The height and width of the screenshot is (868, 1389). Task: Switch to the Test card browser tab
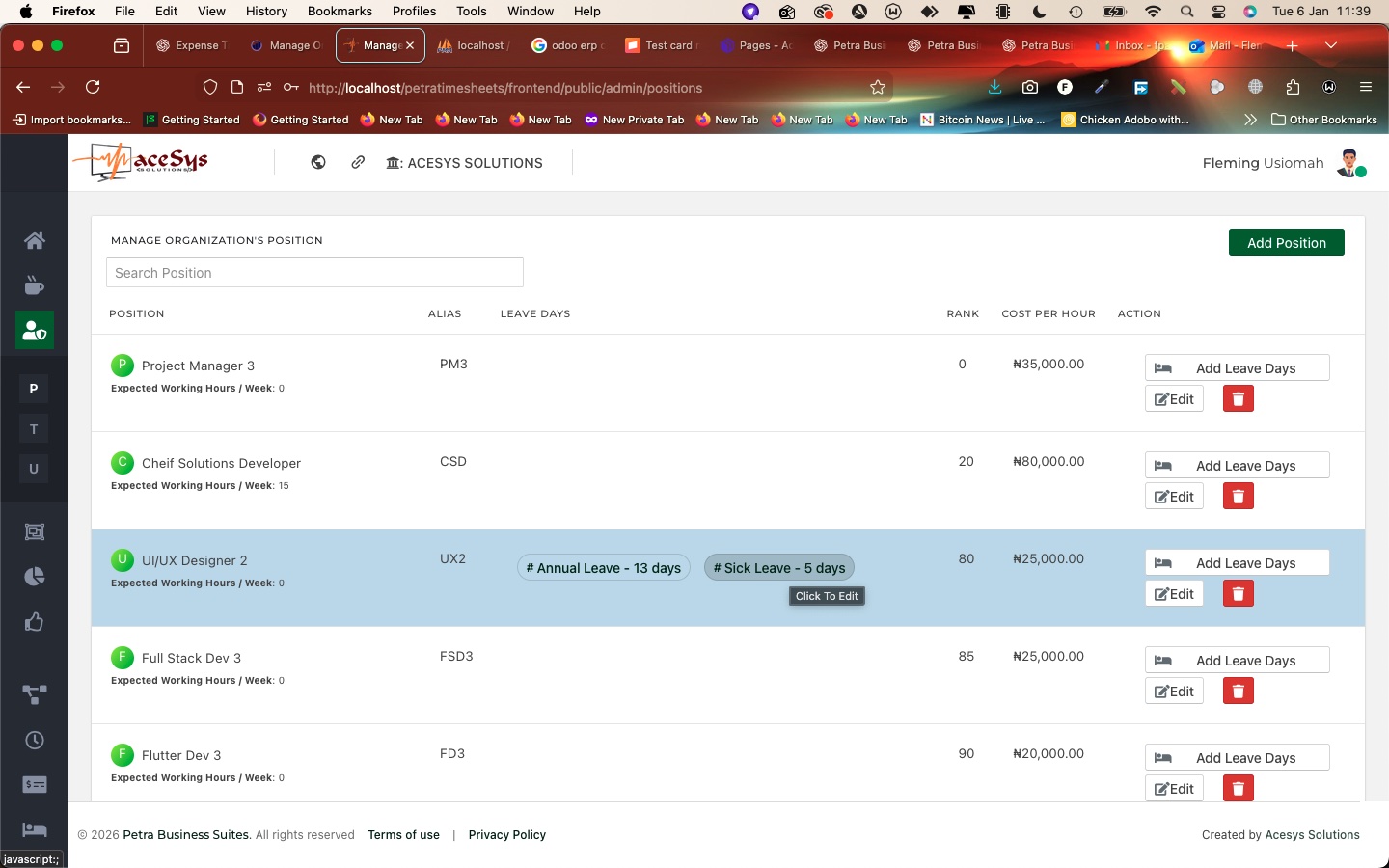661,45
